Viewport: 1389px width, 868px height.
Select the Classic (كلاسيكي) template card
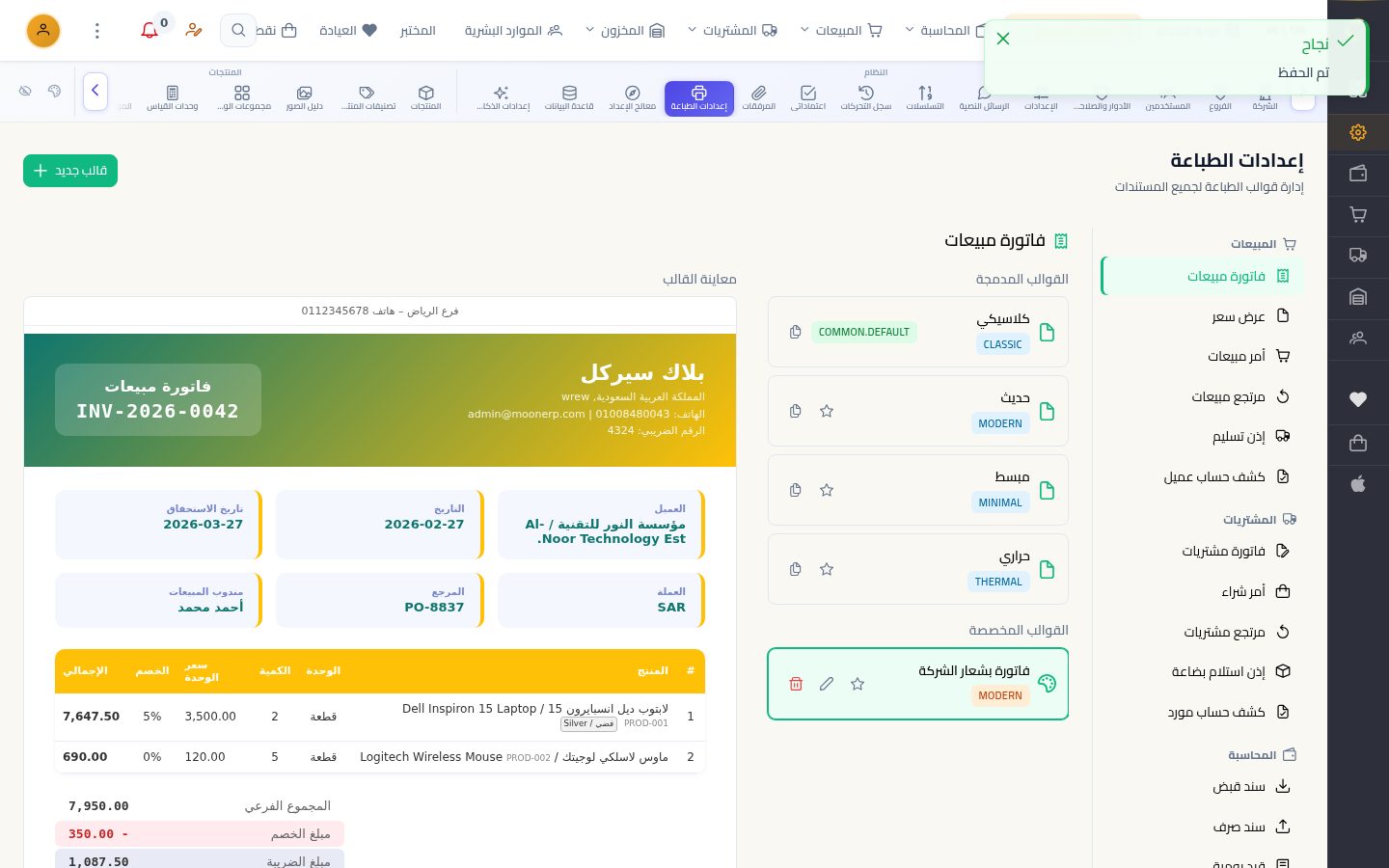[x=918, y=332]
